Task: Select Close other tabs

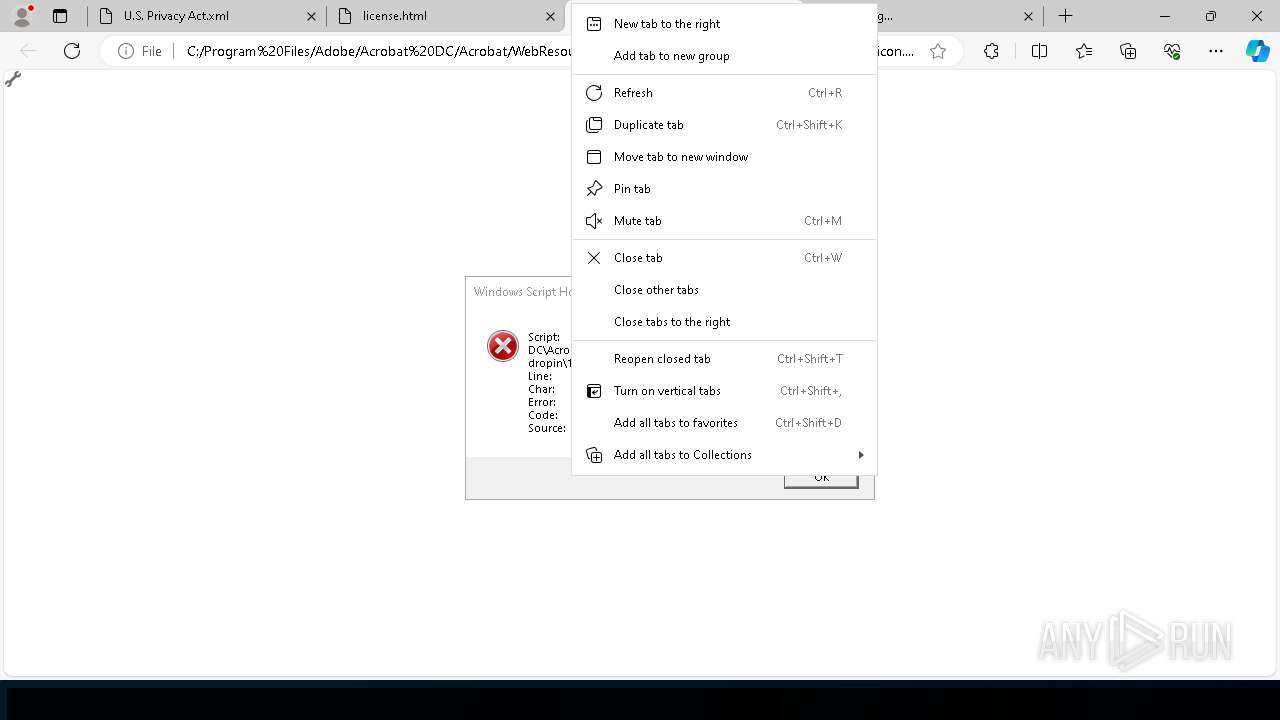Action: click(x=724, y=290)
